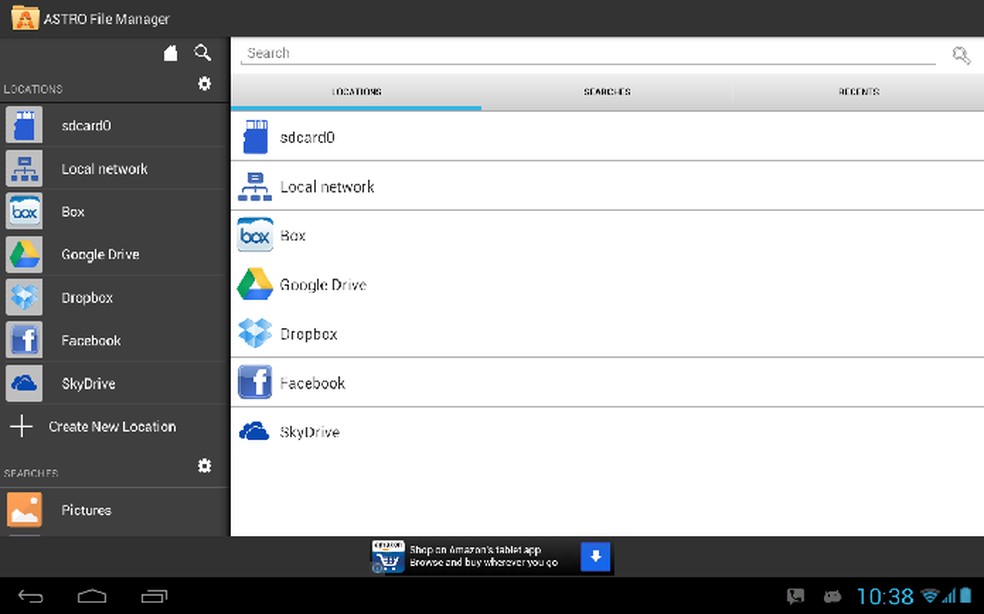The width and height of the screenshot is (984, 614).
Task: Tap the magnifier icon in the search bar
Action: point(960,55)
